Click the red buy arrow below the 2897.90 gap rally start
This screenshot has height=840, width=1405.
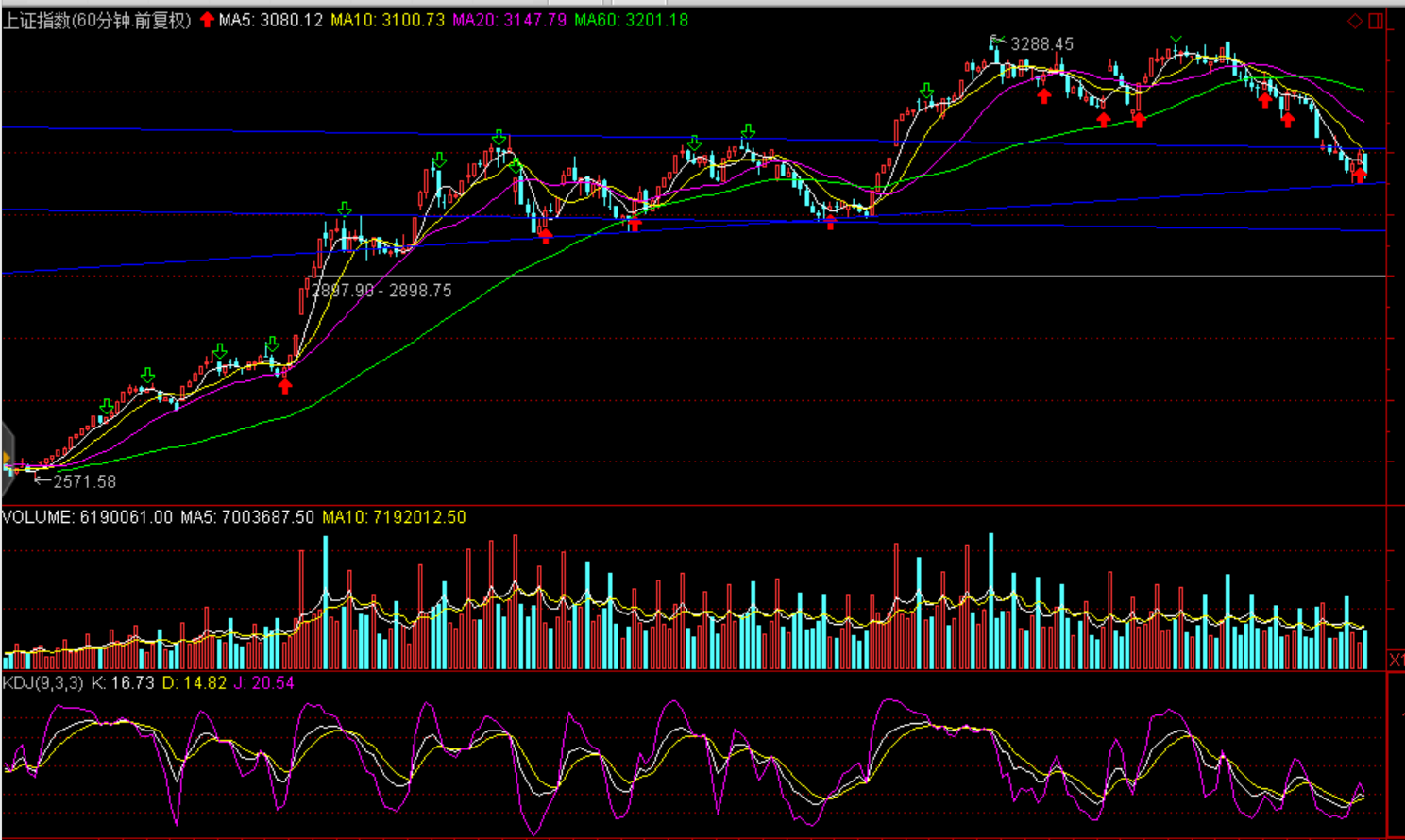(285, 385)
